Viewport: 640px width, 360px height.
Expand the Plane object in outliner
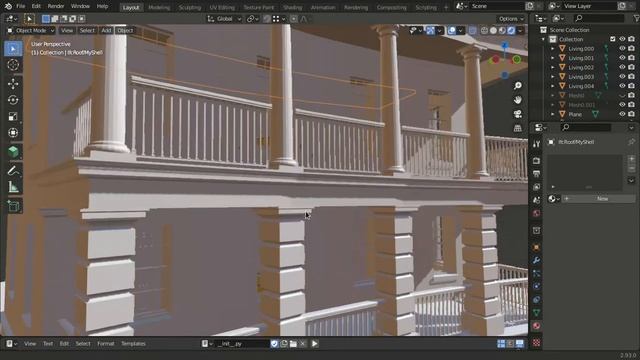(553, 114)
